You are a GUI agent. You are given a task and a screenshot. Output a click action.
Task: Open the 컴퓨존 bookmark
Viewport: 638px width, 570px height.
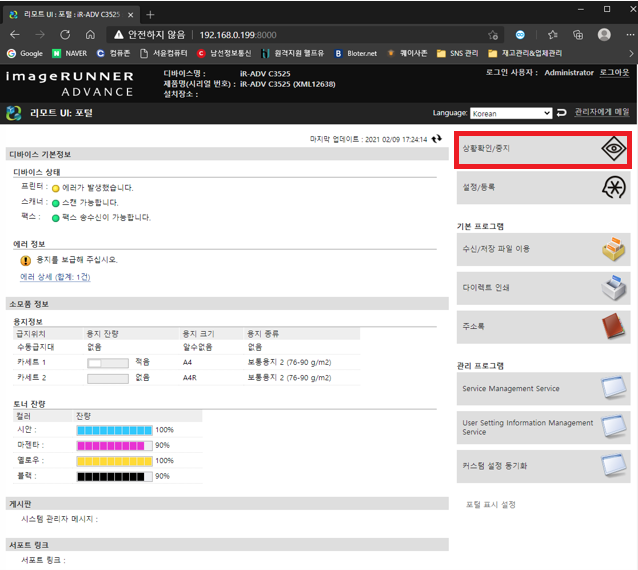point(113,53)
